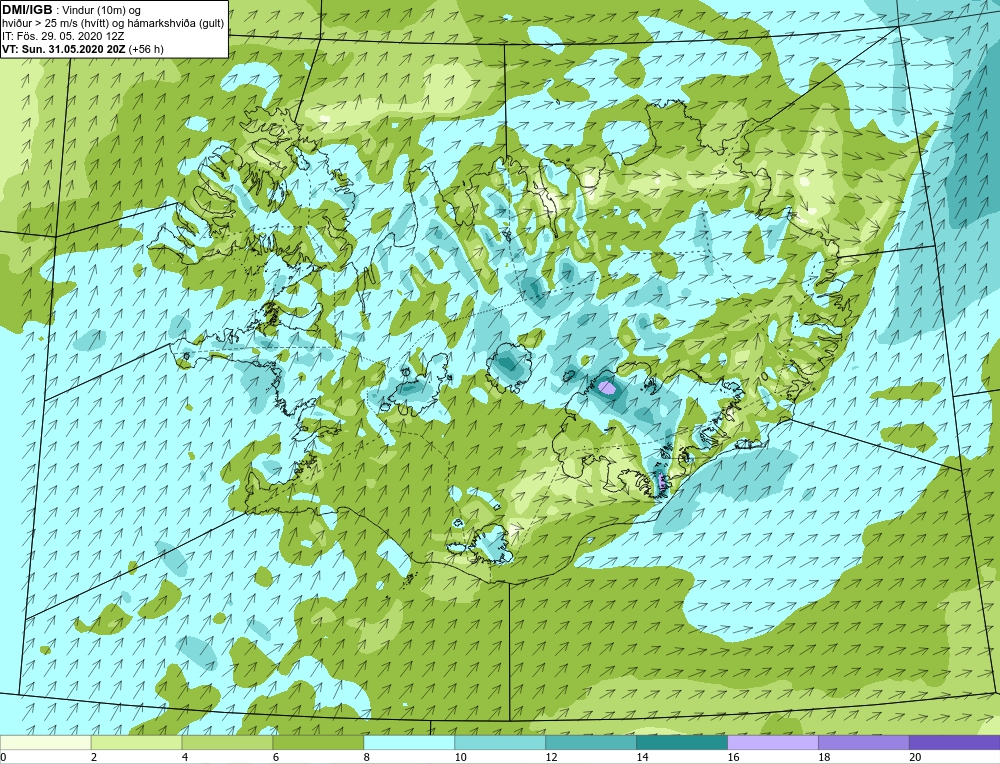Select the 16–18 m/s lavender legend swatch
The image size is (1000, 764).
coord(773,743)
